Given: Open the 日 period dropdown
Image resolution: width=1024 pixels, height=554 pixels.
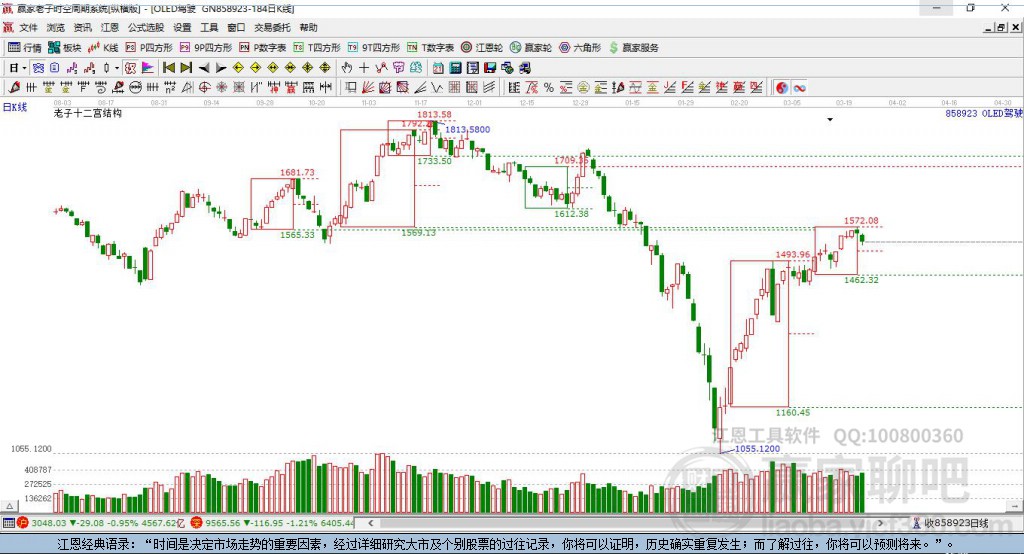Looking at the screenshot, I should 18,67.
